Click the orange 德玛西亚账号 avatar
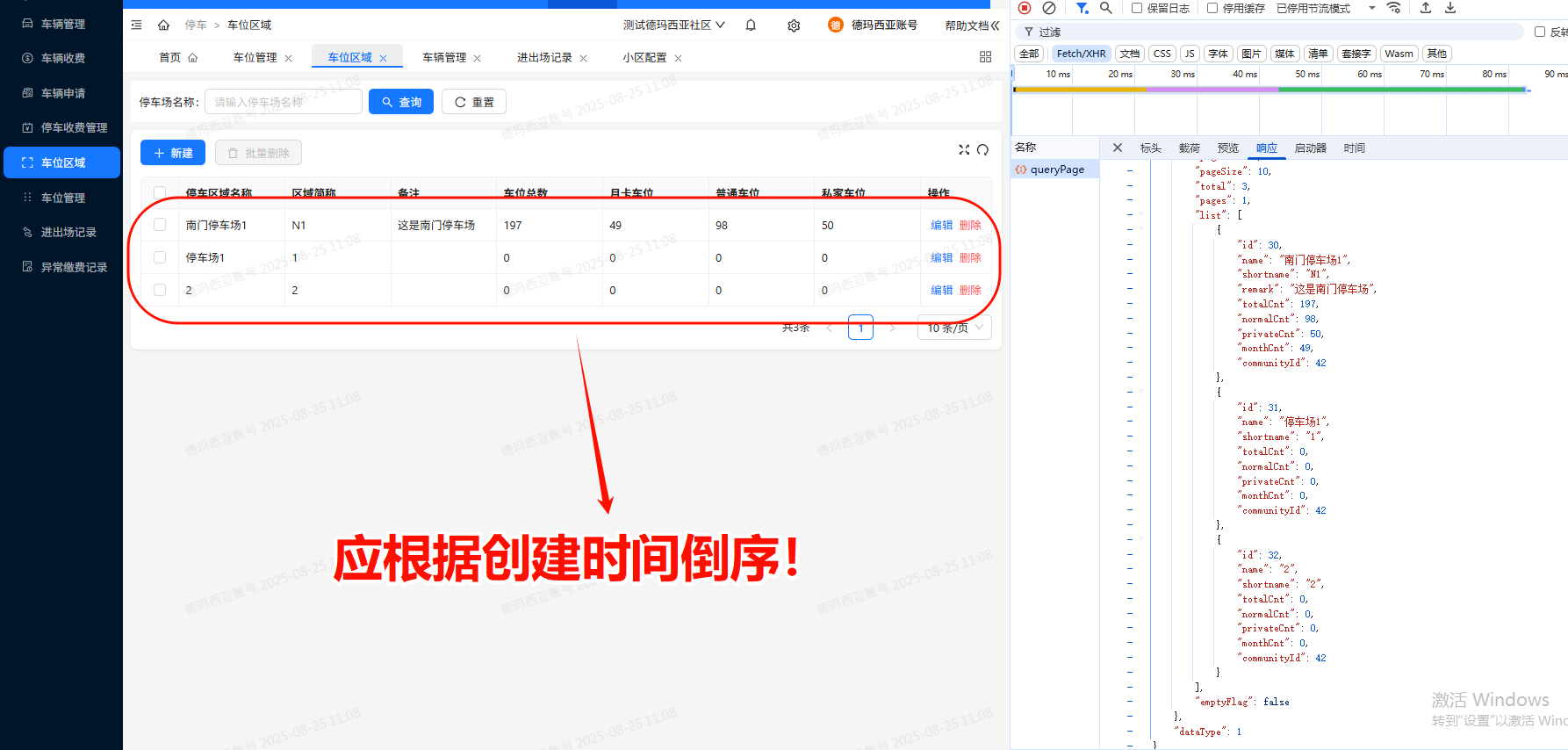The height and width of the screenshot is (750, 1568). coord(835,25)
